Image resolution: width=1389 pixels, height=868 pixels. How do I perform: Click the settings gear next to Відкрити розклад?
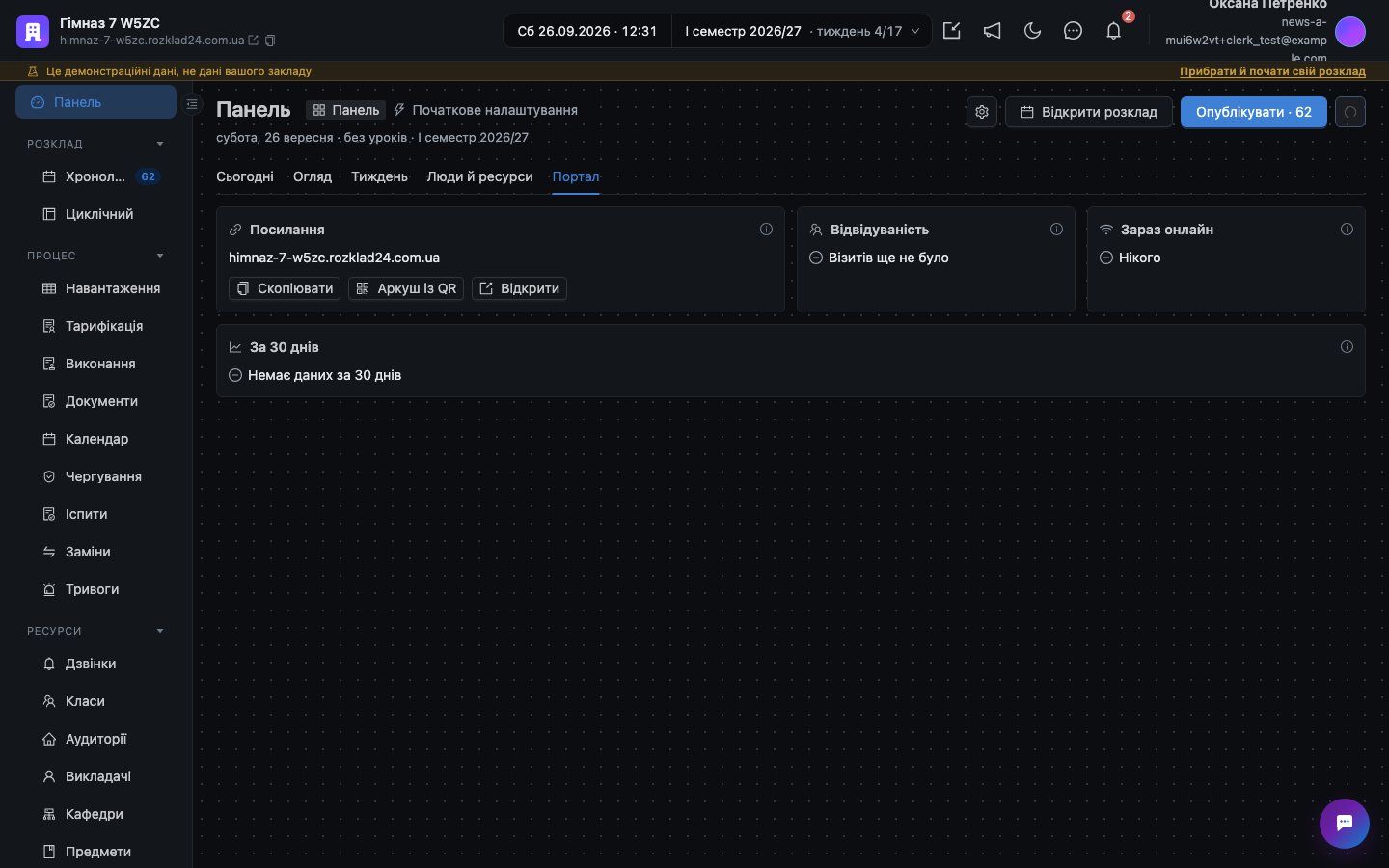click(982, 112)
